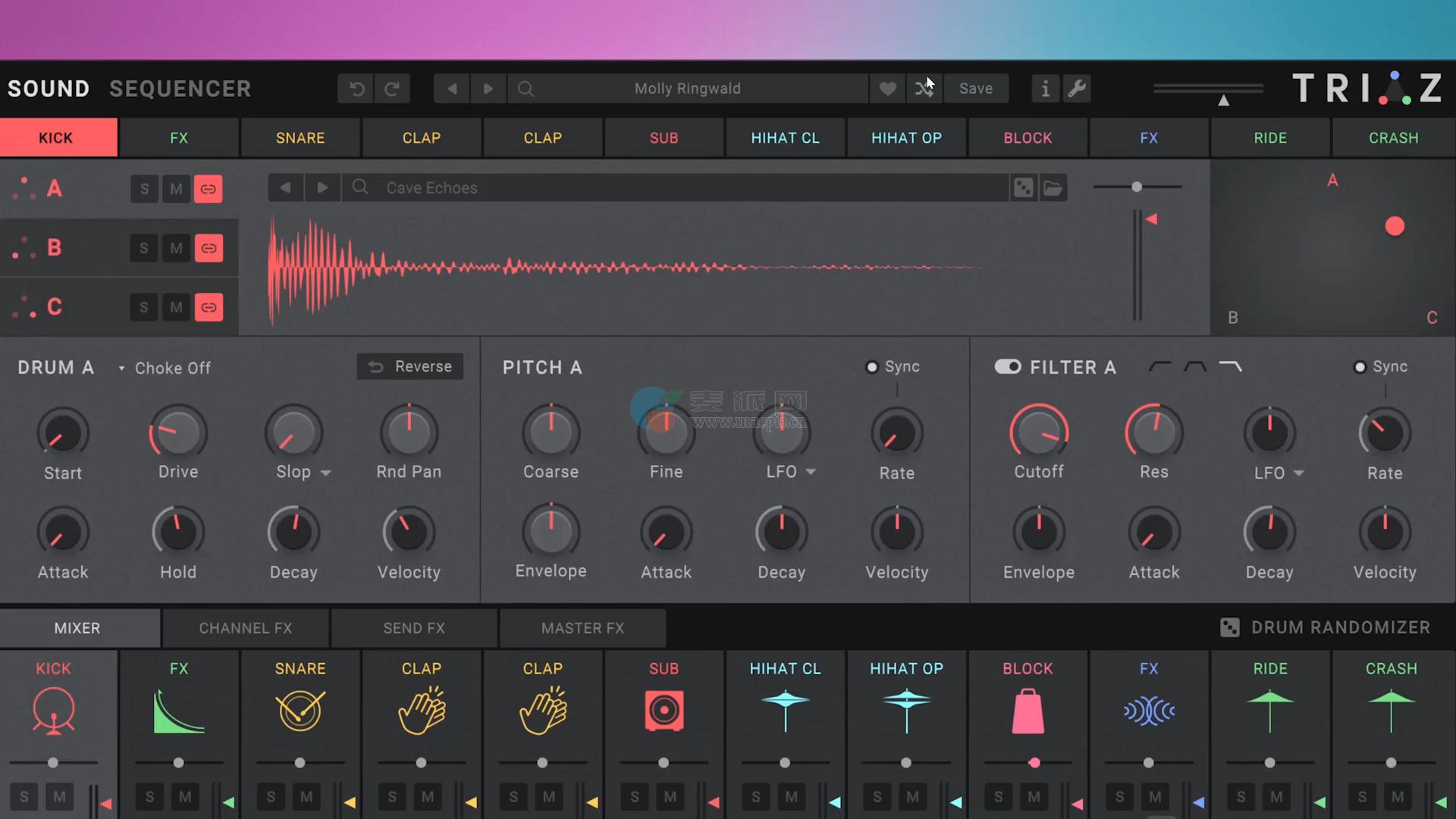This screenshot has height=819, width=1456.
Task: Open the Filter A LFO dropdown arrow
Action: point(1298,473)
